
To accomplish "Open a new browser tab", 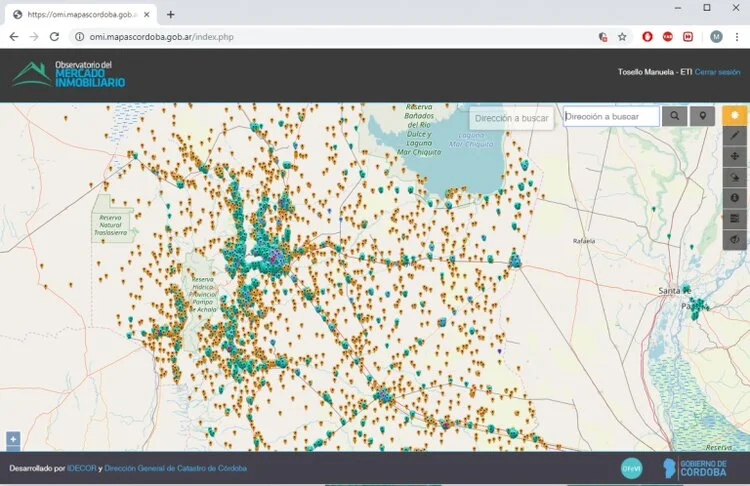I will pyautogui.click(x=170, y=14).
